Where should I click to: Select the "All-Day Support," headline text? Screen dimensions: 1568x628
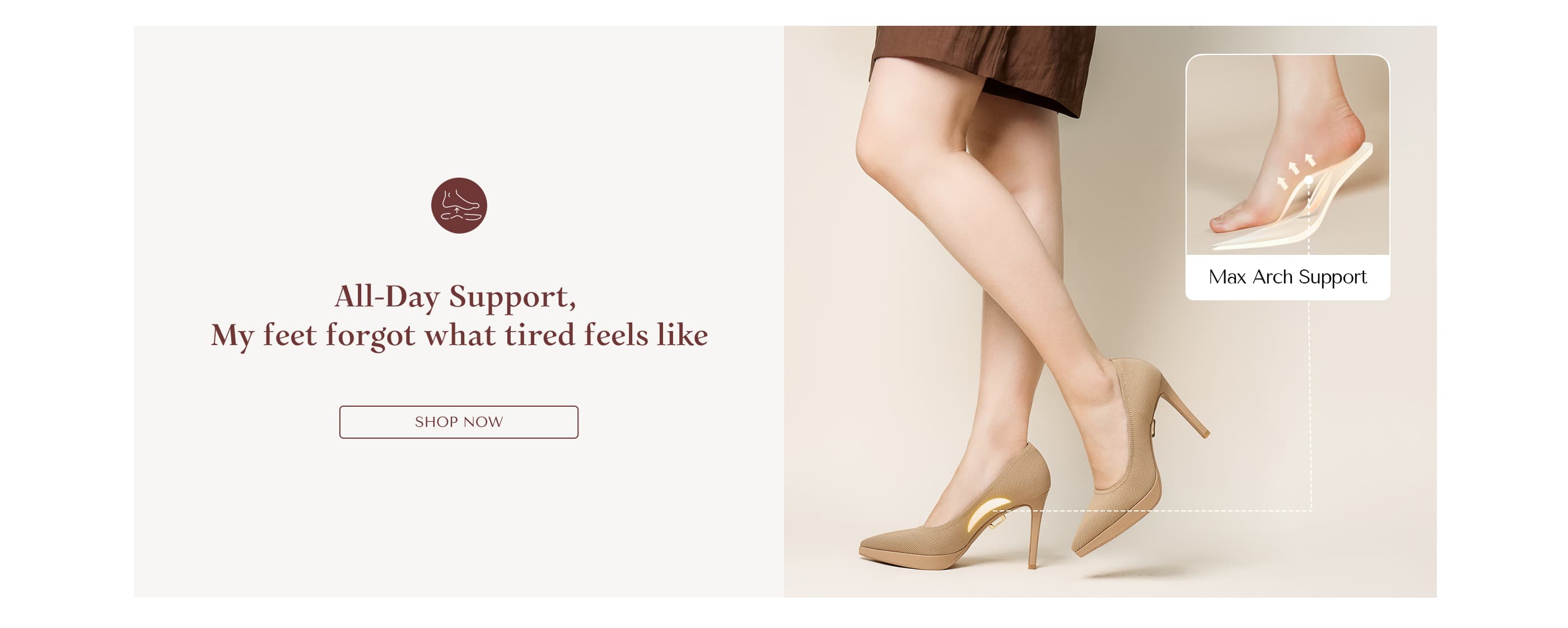click(x=455, y=297)
